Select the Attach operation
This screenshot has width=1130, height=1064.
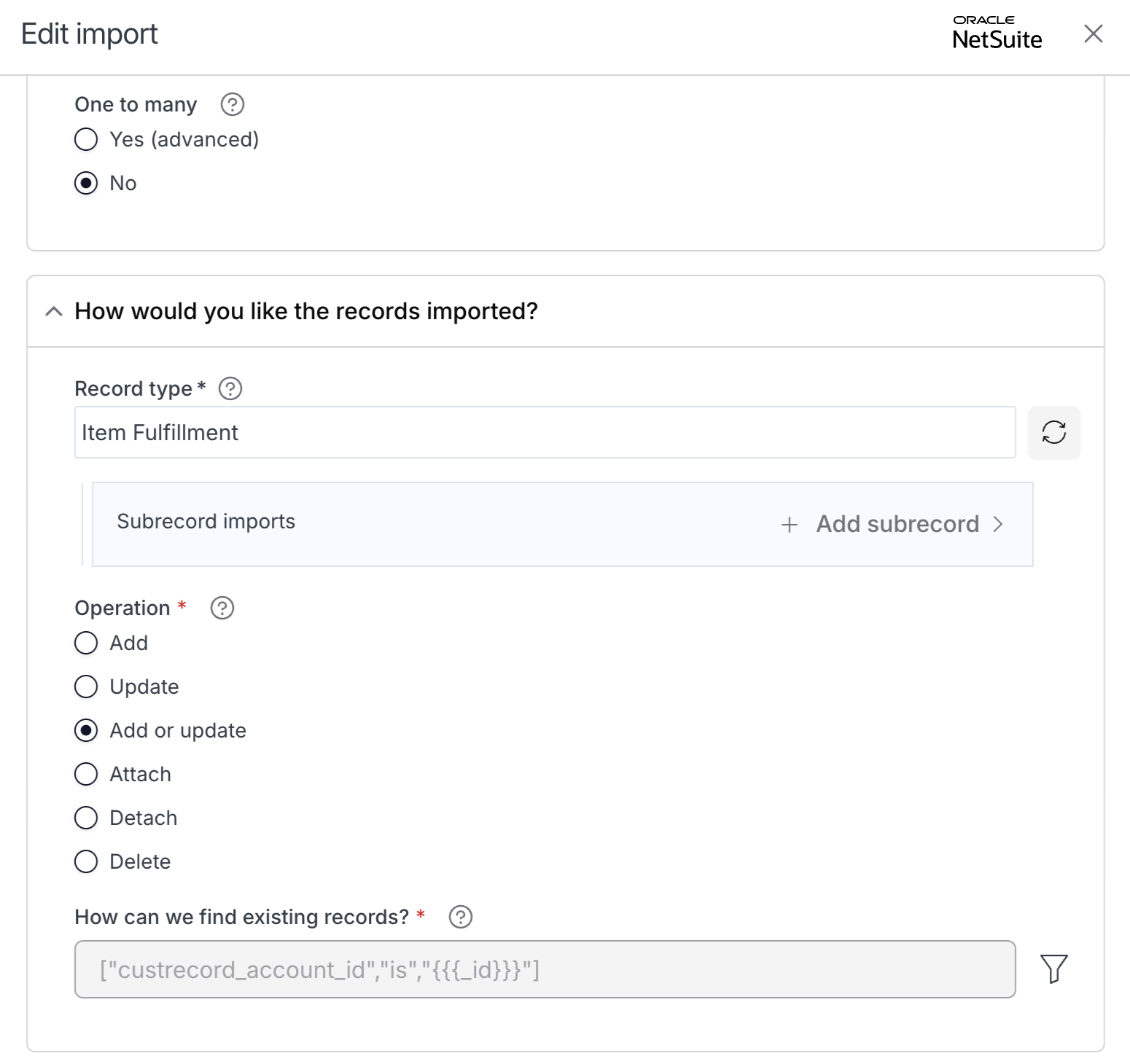[x=86, y=774]
